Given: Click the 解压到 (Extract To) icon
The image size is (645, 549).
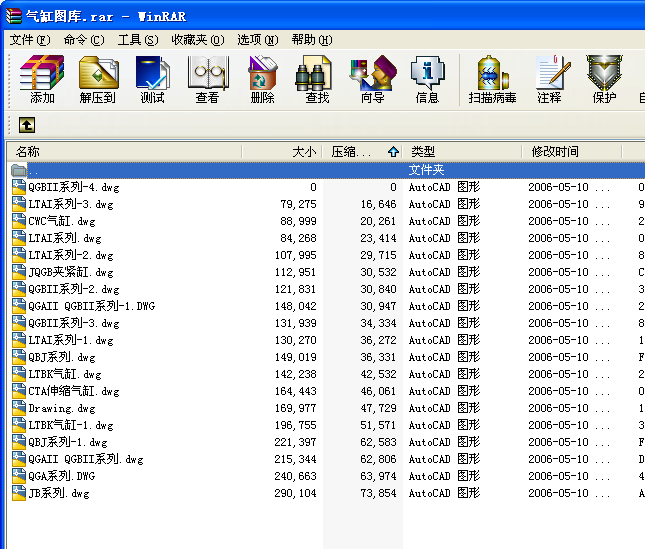Looking at the screenshot, I should [98, 79].
